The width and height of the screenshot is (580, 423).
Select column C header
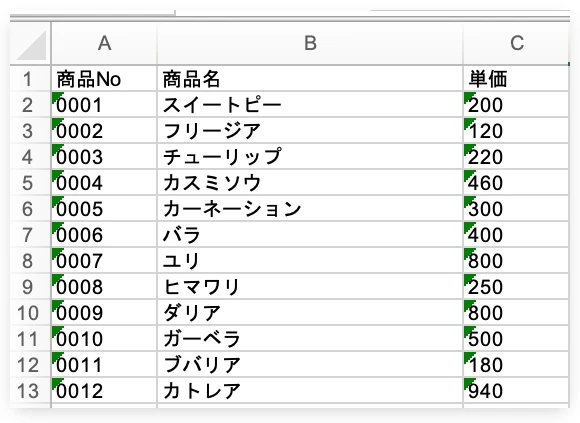click(516, 43)
